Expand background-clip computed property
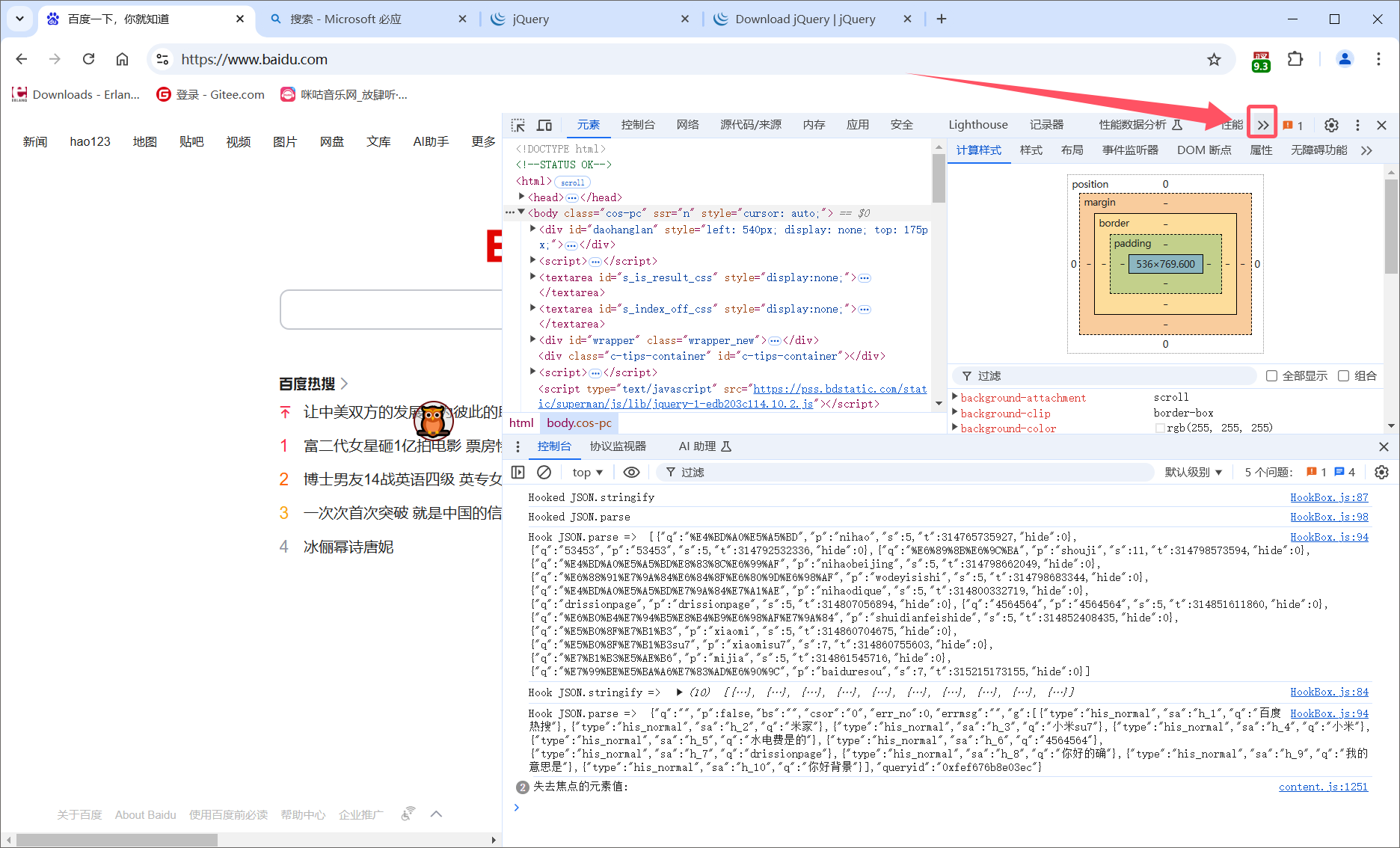 [955, 412]
